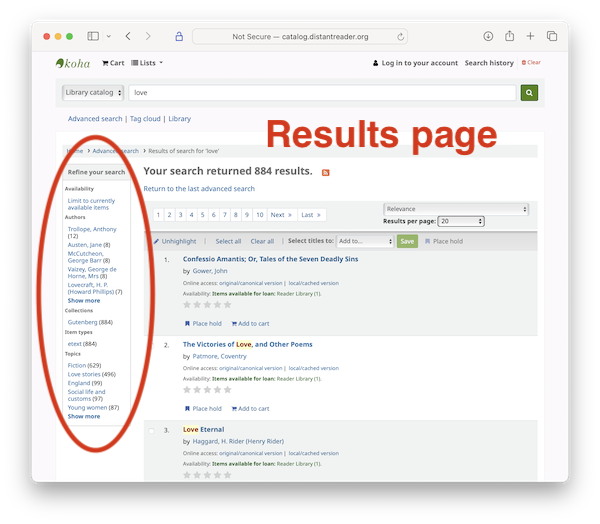This screenshot has height=524, width=600.
Task: Click the green search magnifier button
Action: (529, 93)
